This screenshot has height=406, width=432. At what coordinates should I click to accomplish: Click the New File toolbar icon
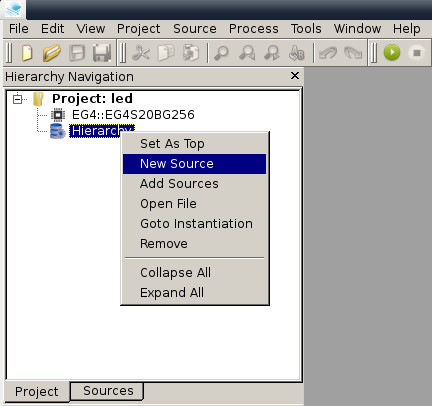(27, 53)
